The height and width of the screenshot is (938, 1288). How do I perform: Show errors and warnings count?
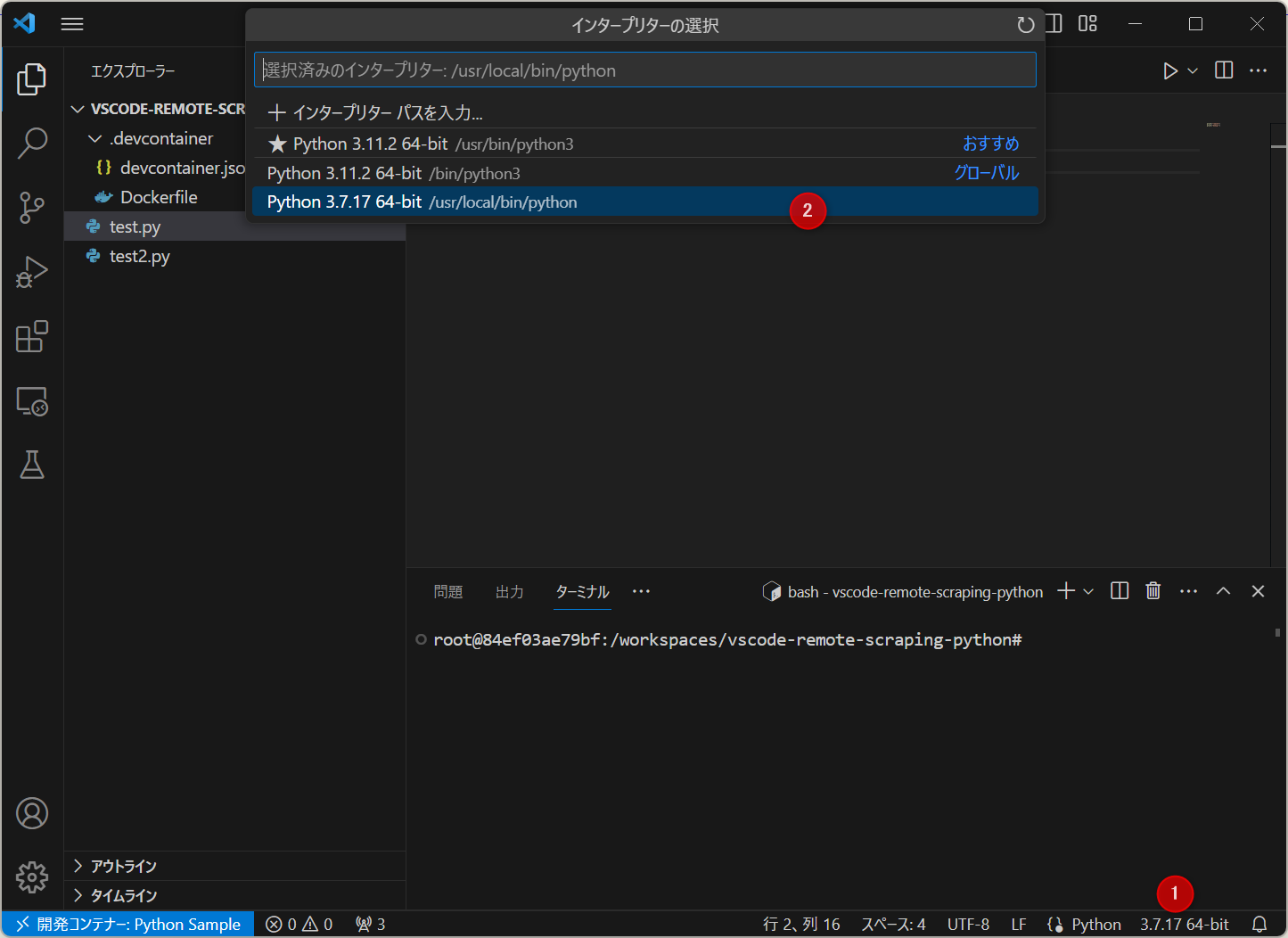299,925
